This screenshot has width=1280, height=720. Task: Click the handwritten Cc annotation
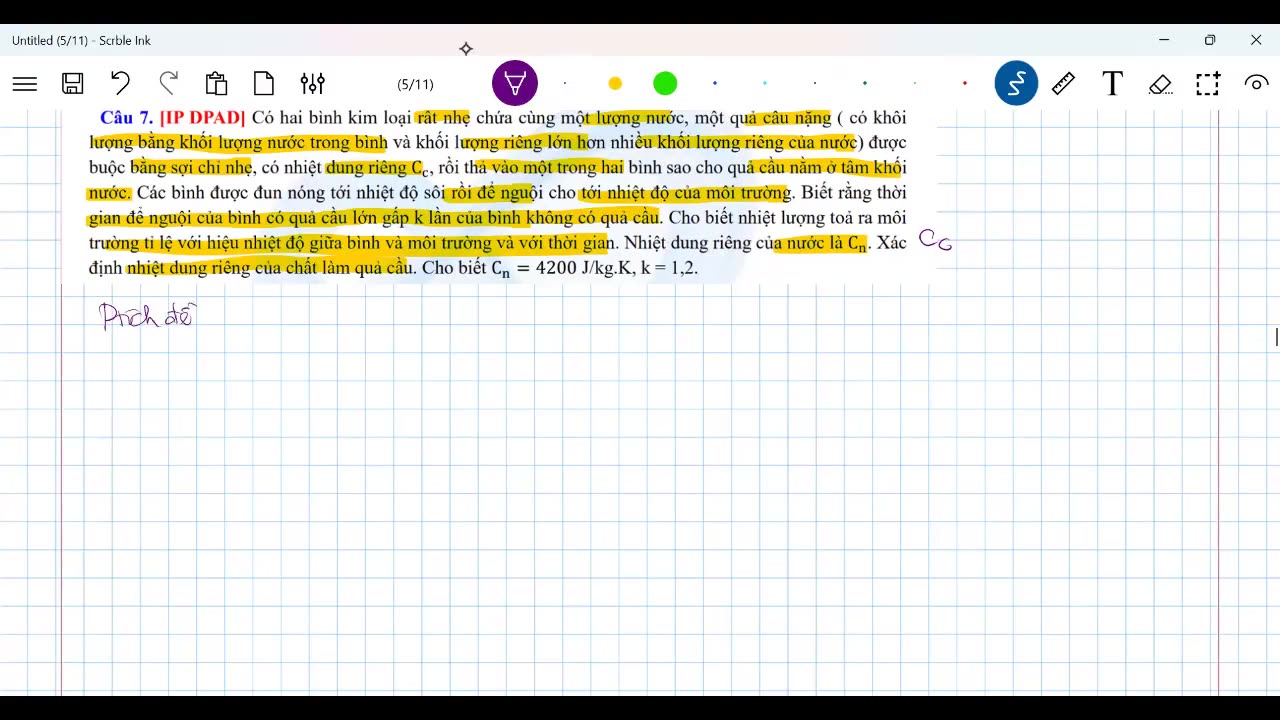click(935, 239)
